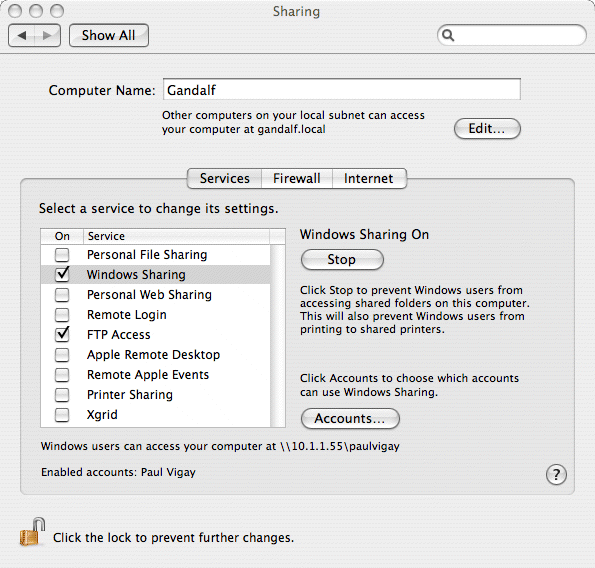595x568 pixels.
Task: Open the Accounts… dialog
Action: tap(350, 419)
